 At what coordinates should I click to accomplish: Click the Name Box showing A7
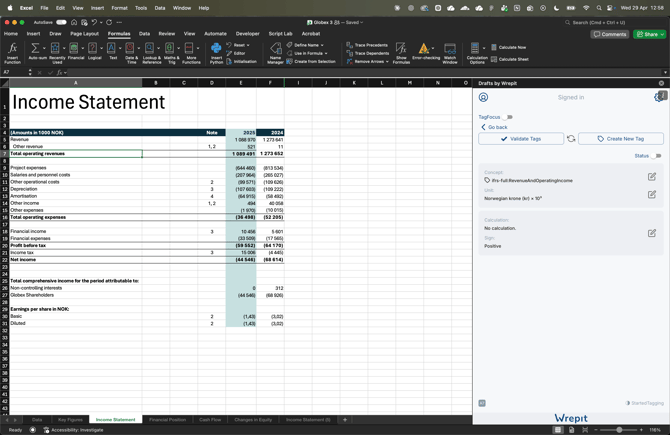[x=14, y=72]
